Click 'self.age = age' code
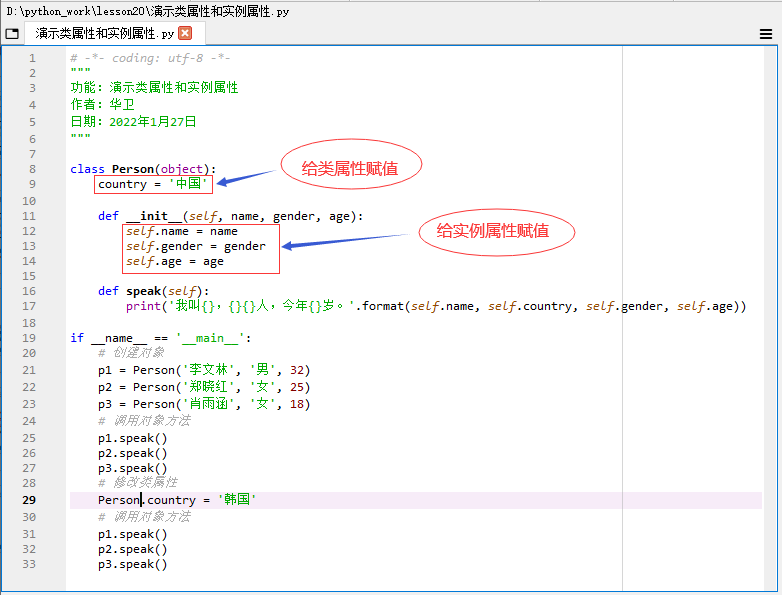Screen dimensions: 782x595 (x=175, y=261)
